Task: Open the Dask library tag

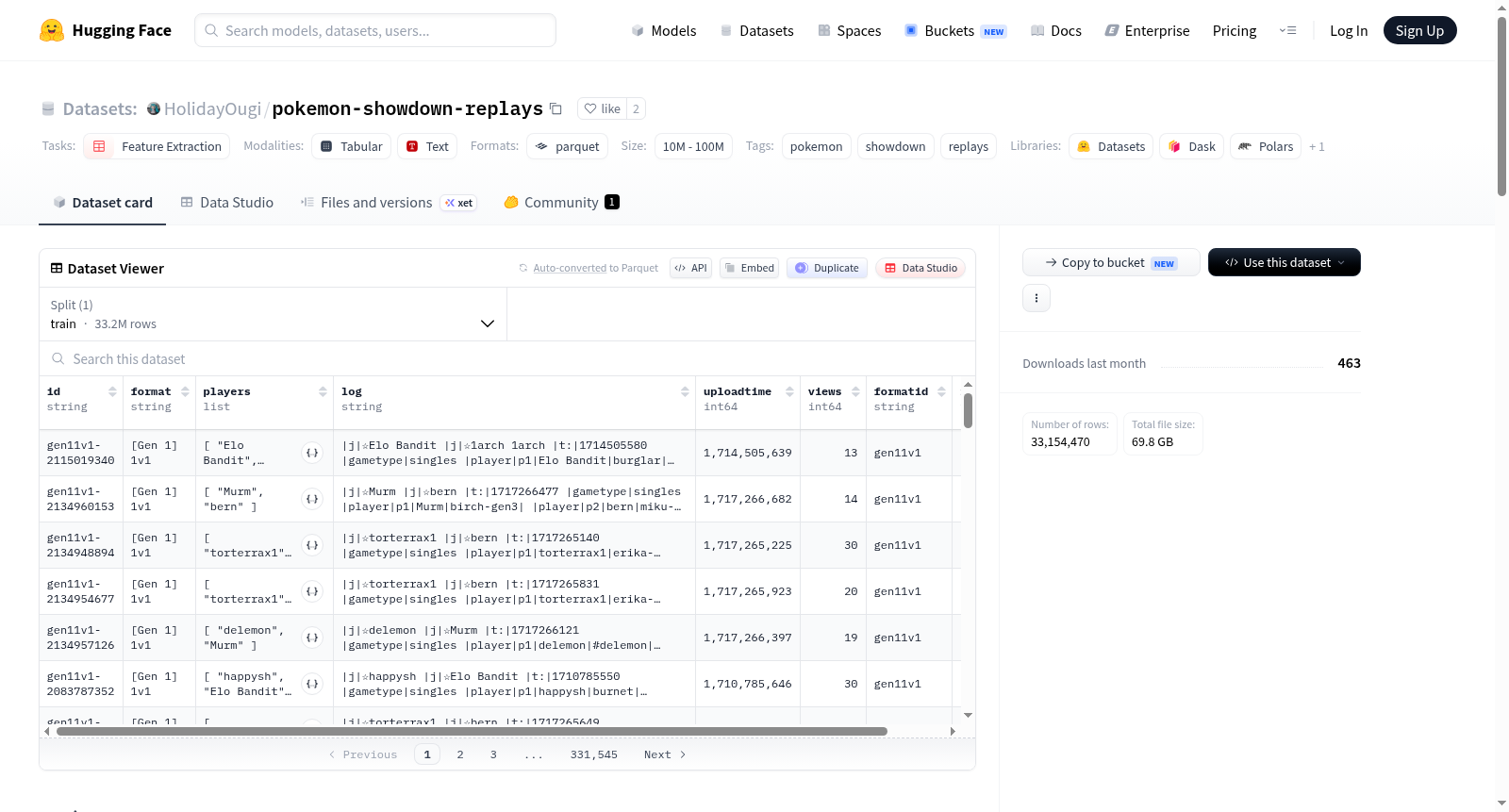Action: point(1191,146)
